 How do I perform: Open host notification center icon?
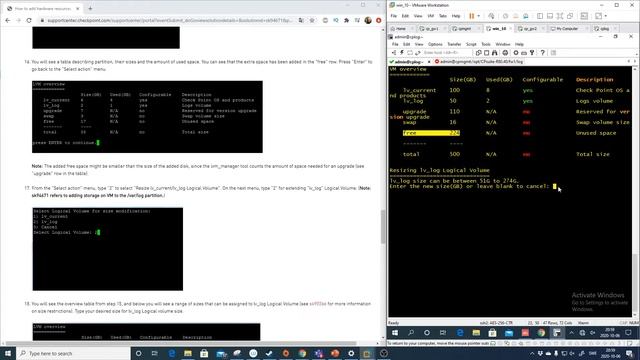(x=629, y=353)
